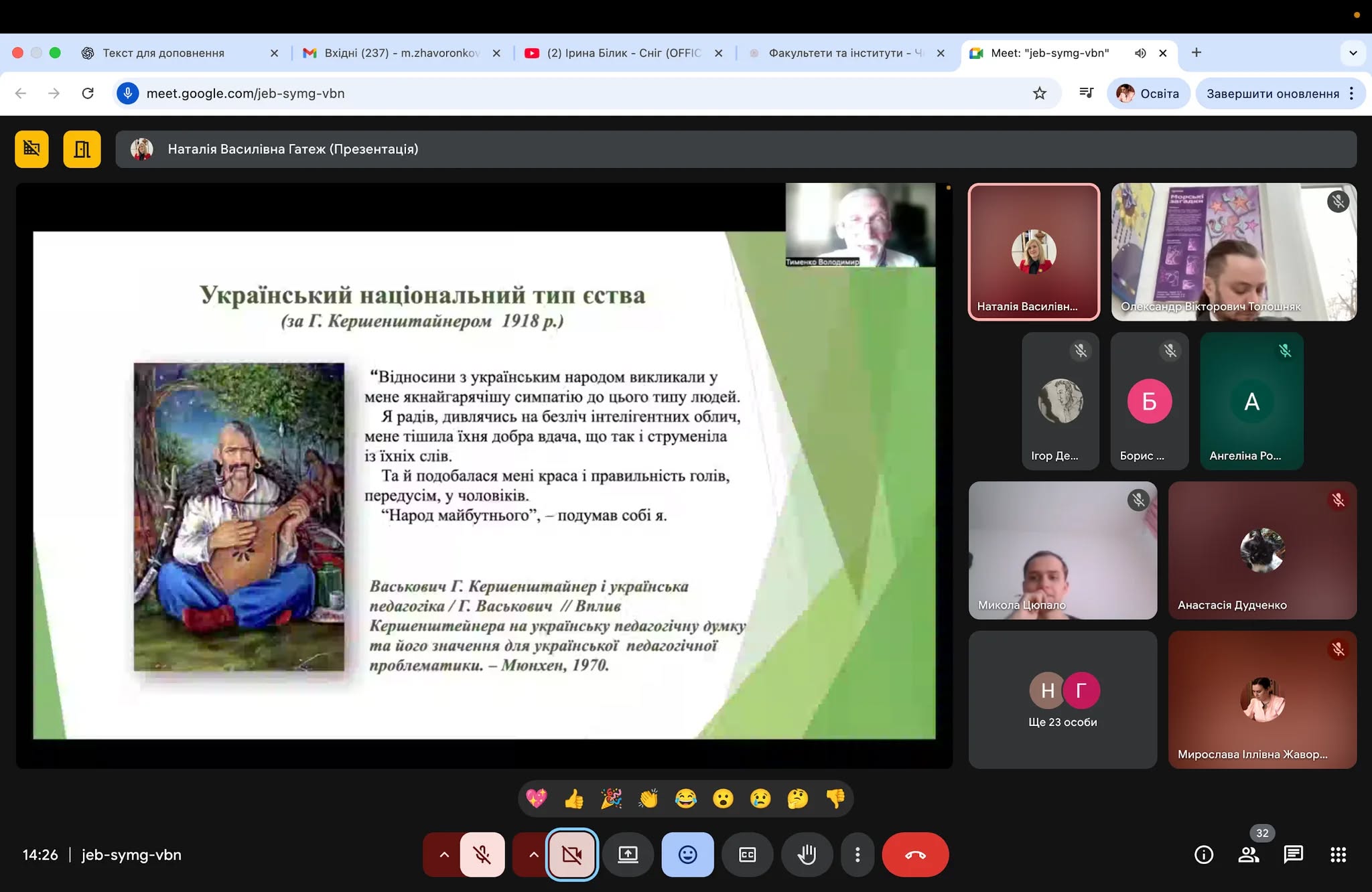The width and height of the screenshot is (1372, 892).
Task: Open the activities grid icon
Action: (x=1338, y=854)
